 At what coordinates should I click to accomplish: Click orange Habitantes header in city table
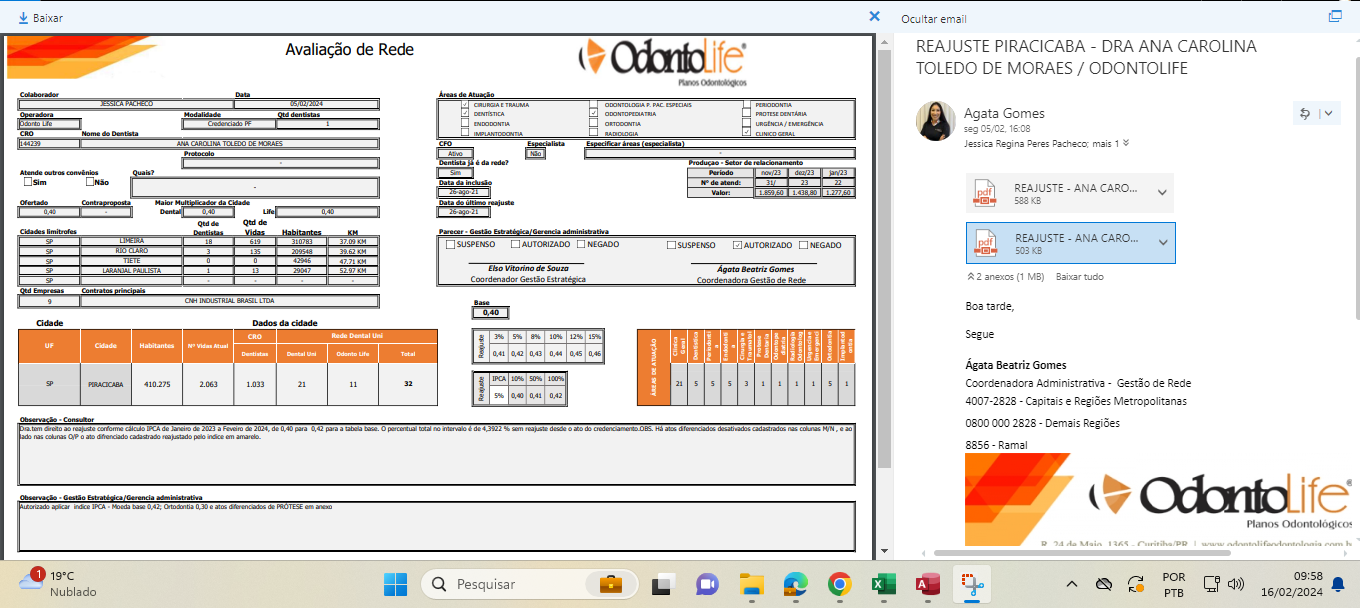pos(157,345)
